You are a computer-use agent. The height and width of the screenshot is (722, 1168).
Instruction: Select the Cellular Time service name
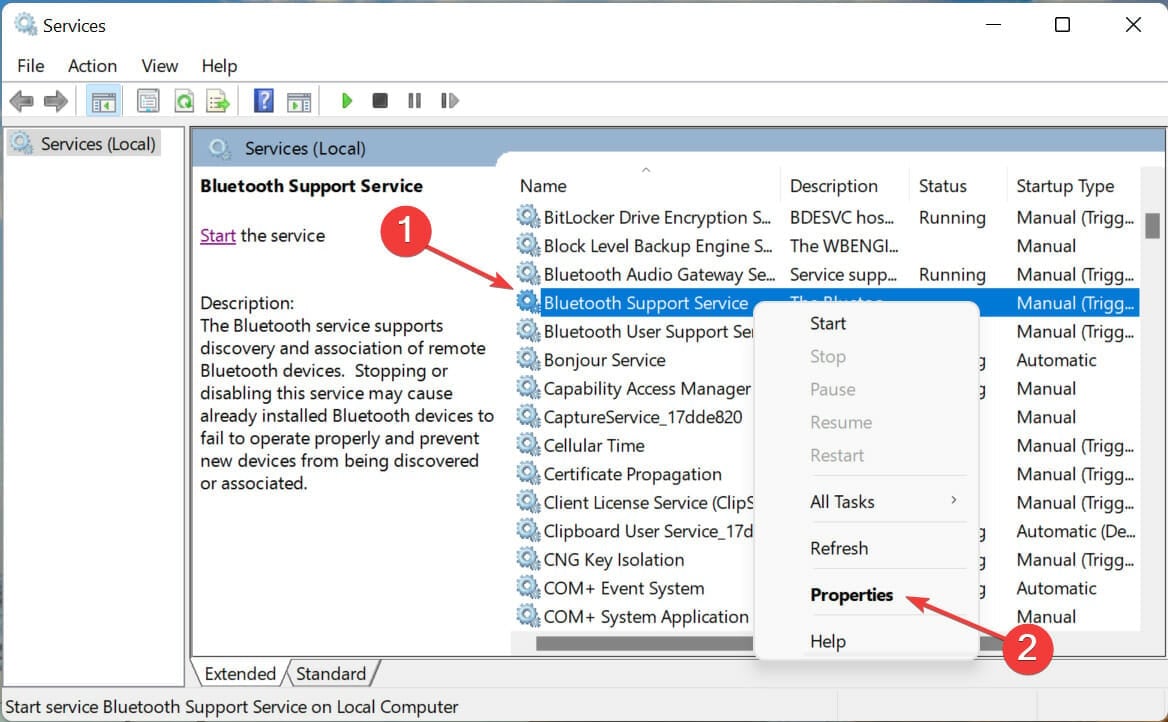594,446
